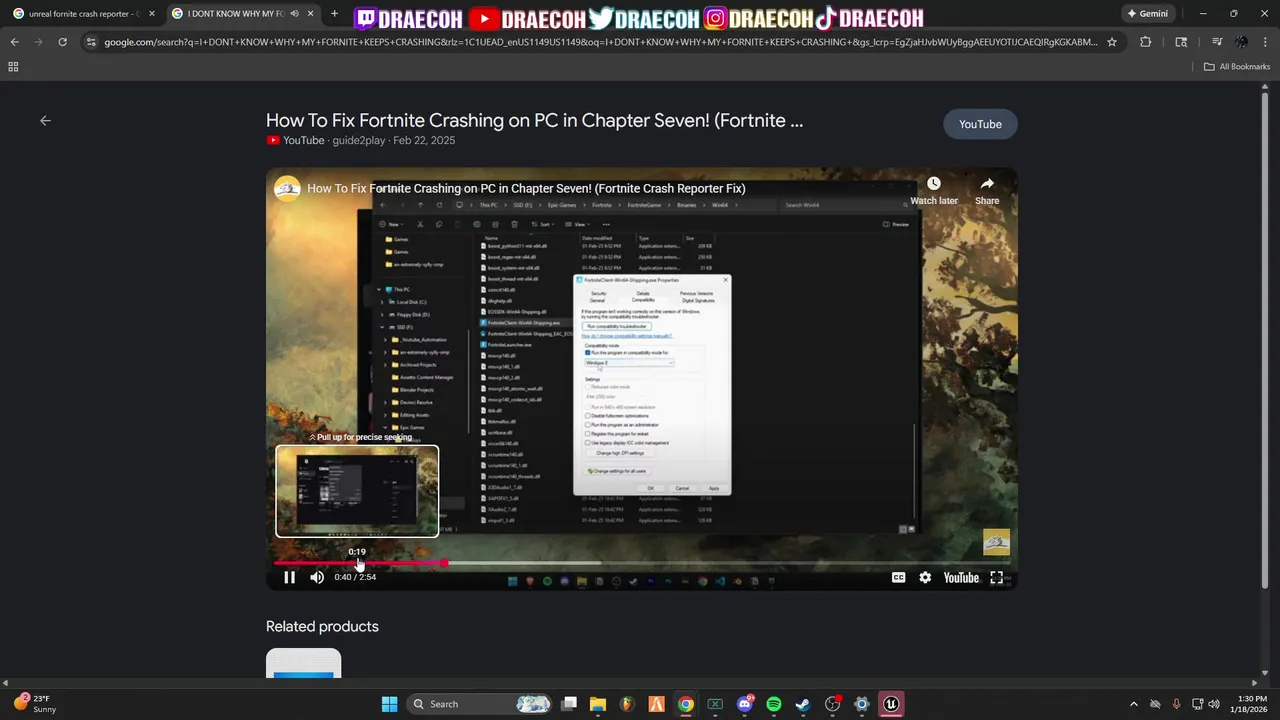Click the address bar URL
1280x720 pixels.
click(600, 42)
